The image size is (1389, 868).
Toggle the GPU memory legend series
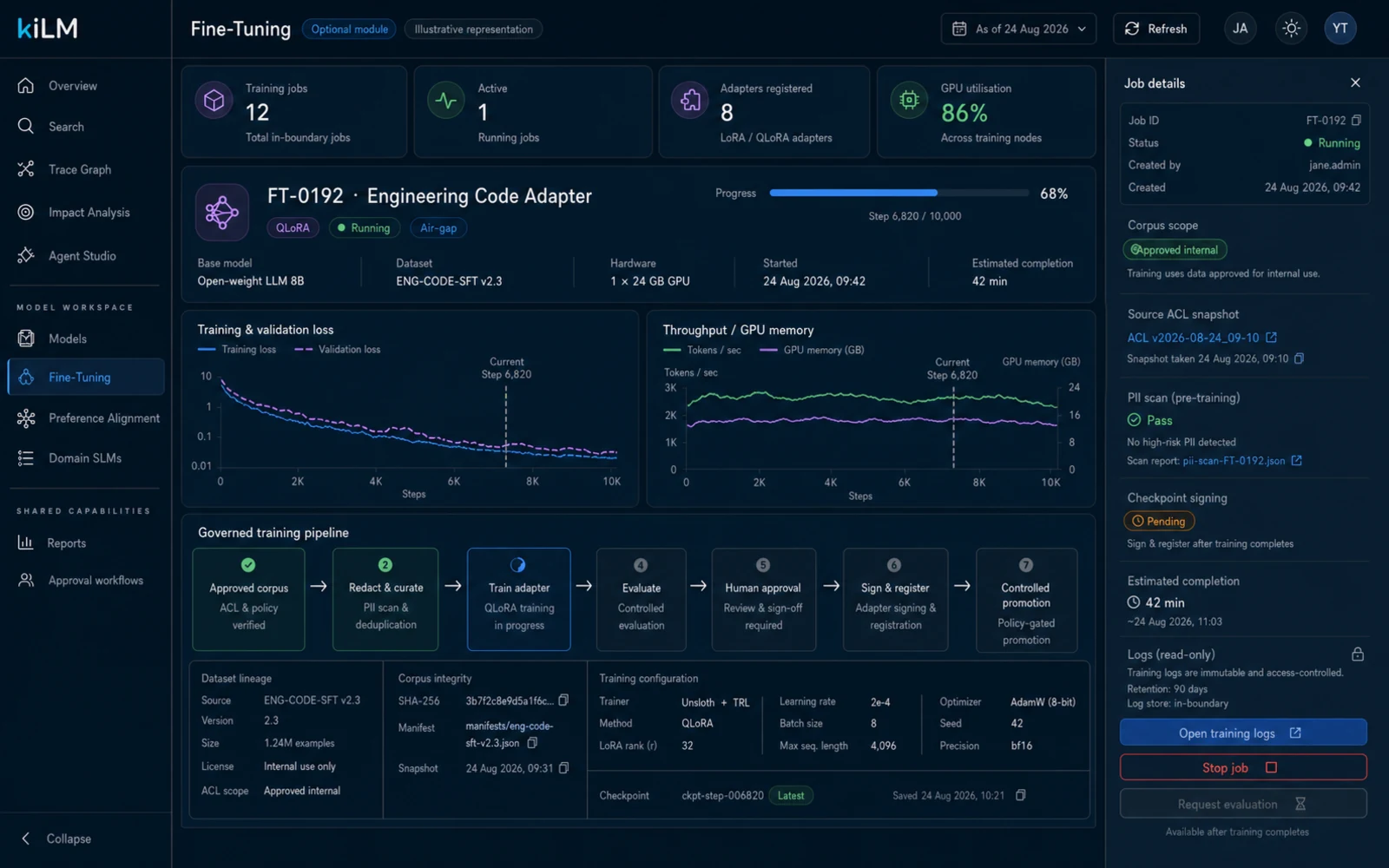click(812, 351)
